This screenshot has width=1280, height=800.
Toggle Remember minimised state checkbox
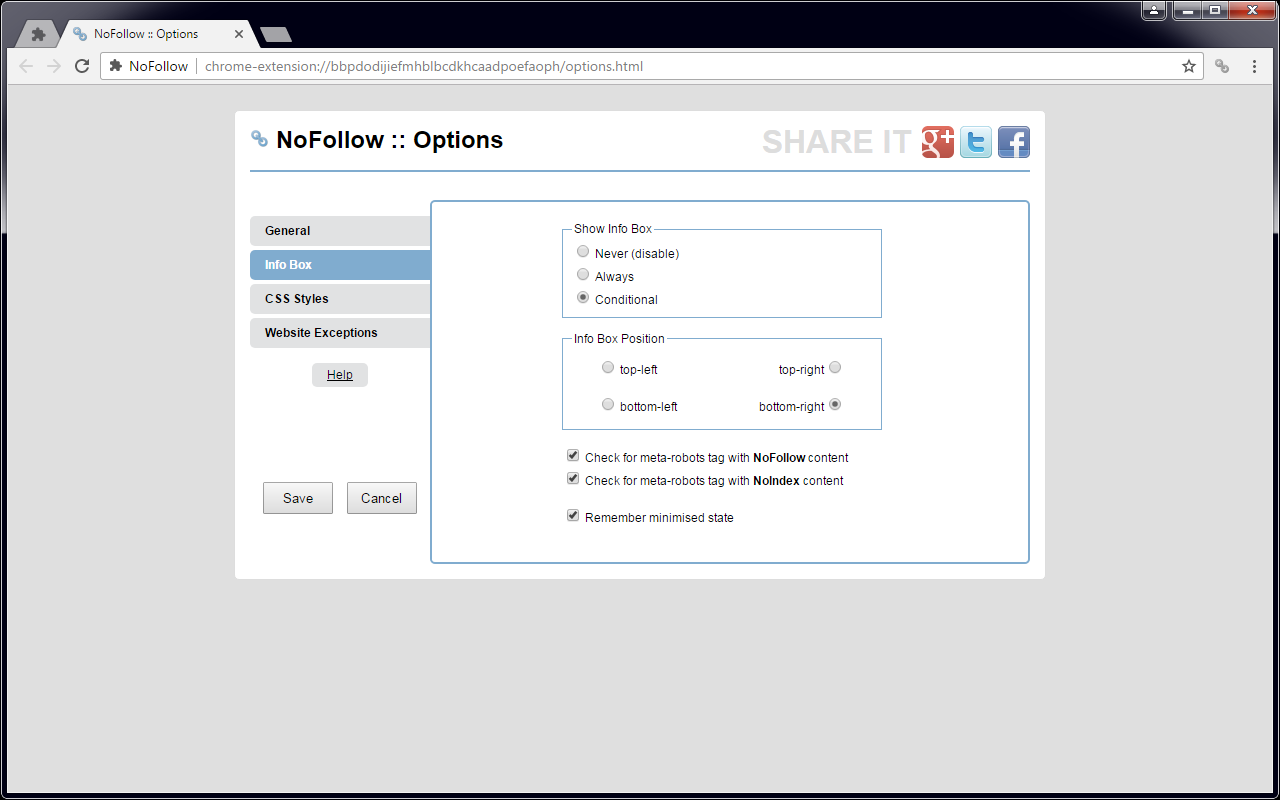point(573,516)
